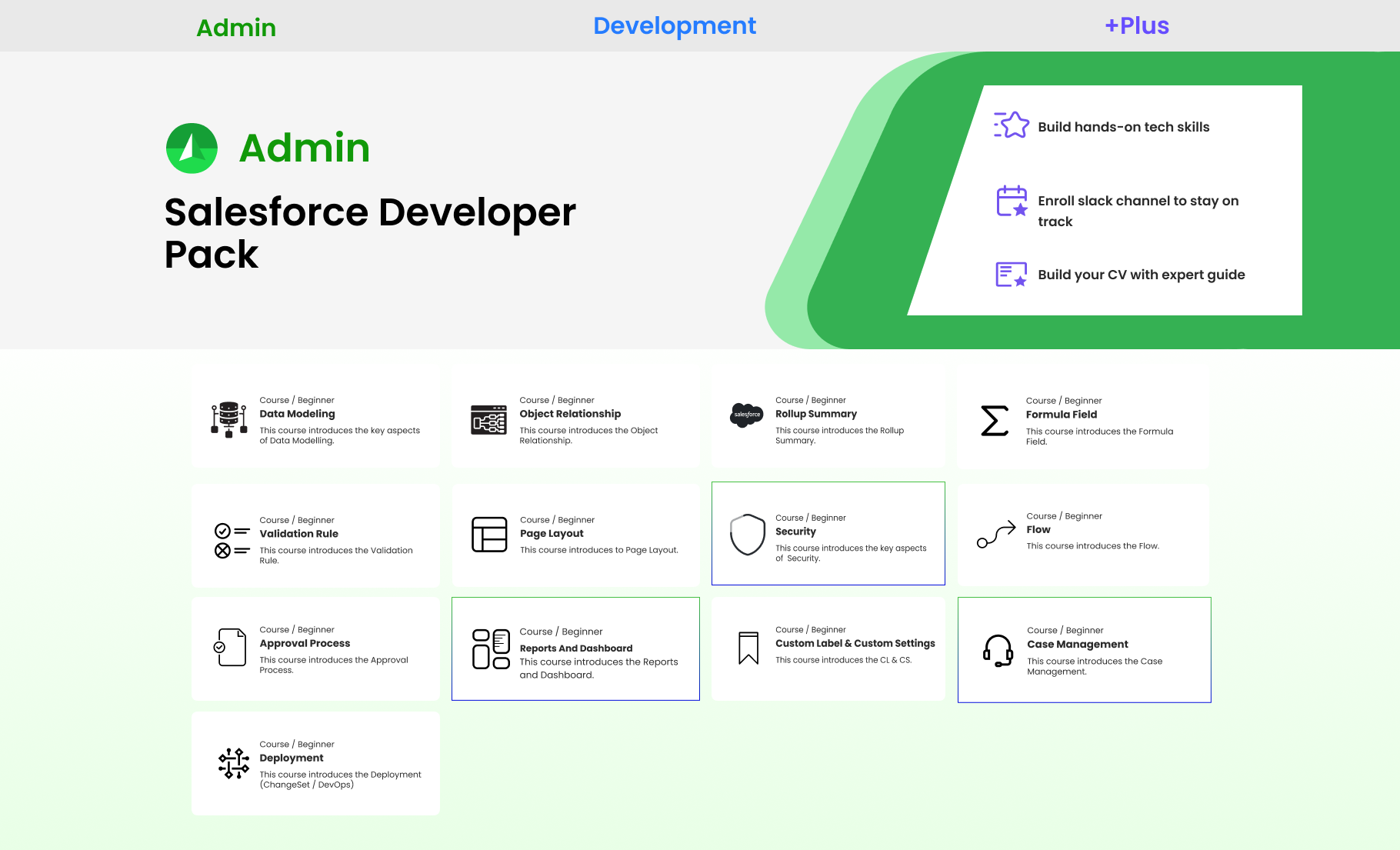Click the Validation Rule check-and-cross icon
Viewport: 1400px width, 850px height.
[x=232, y=541]
